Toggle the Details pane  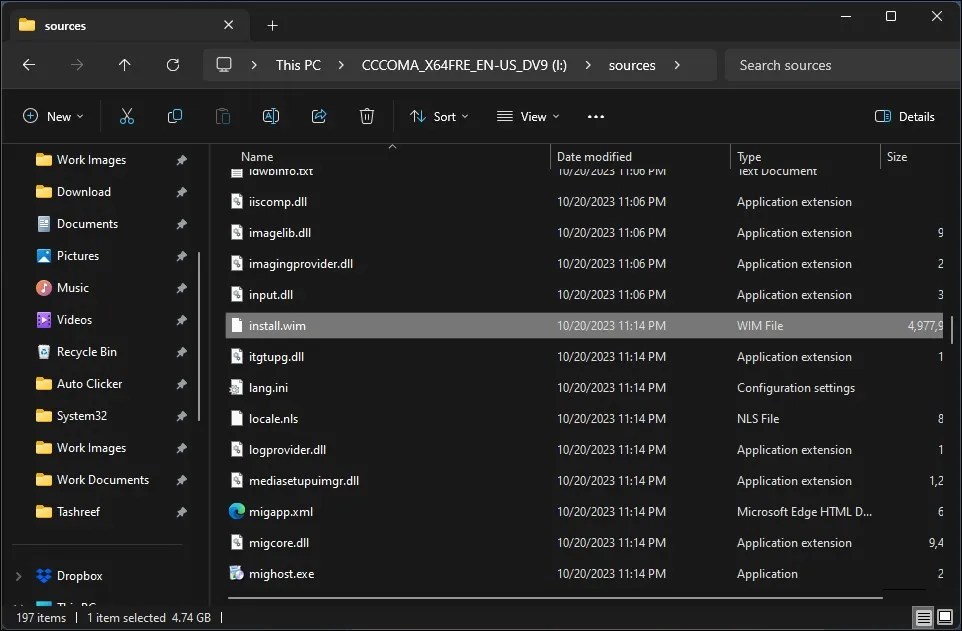tap(904, 116)
